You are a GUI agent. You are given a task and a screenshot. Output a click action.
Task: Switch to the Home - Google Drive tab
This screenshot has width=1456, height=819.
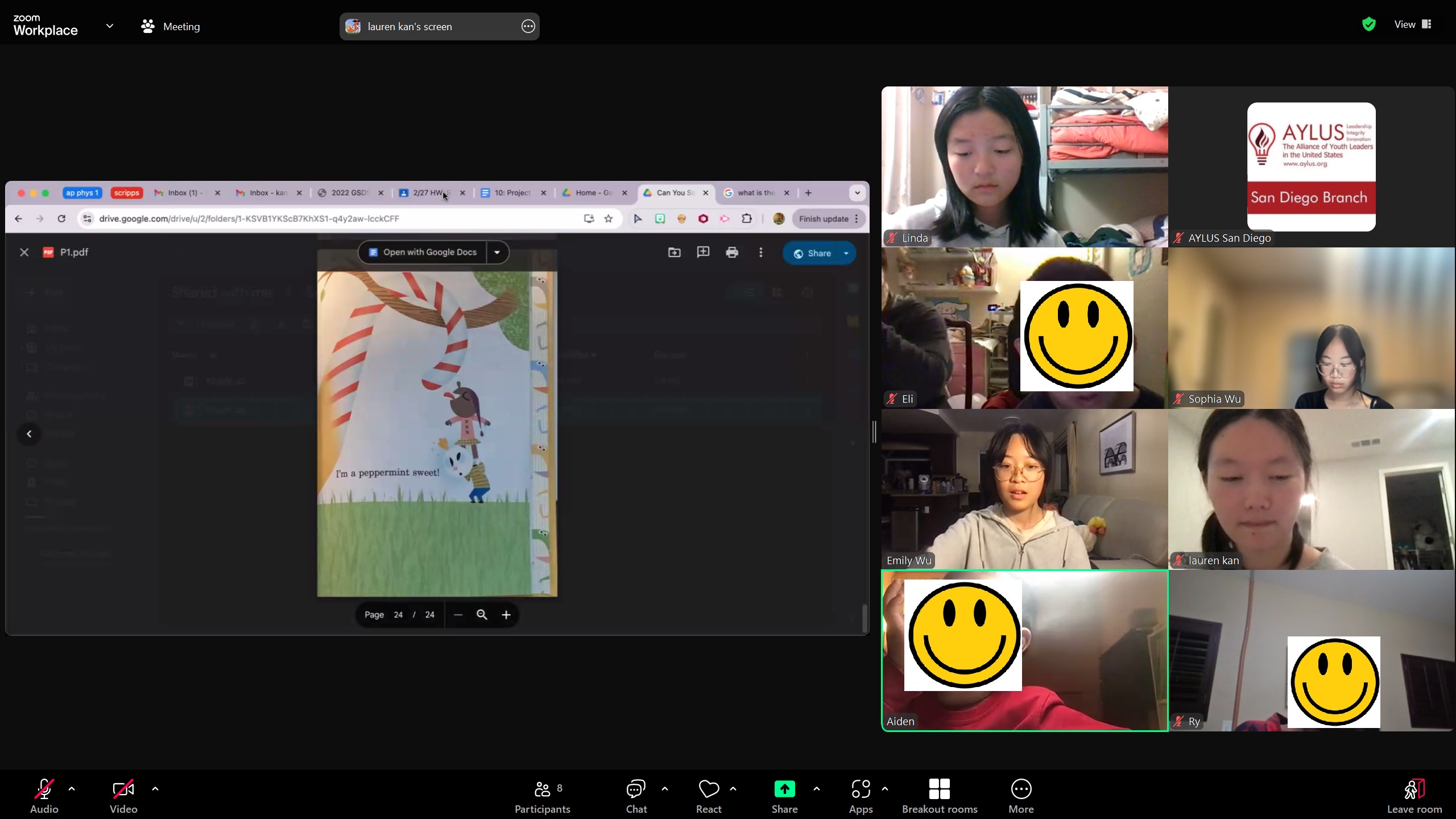pos(595,193)
